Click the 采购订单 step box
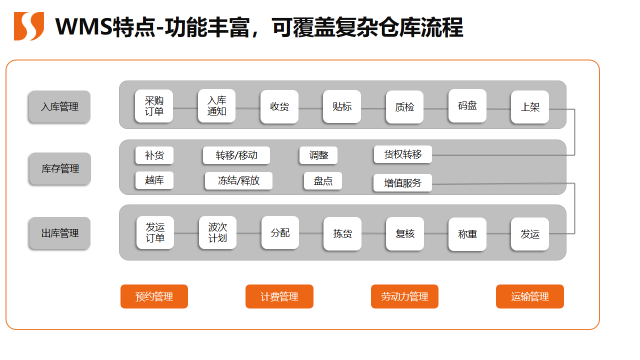This screenshot has height=360, width=640. coord(154,106)
